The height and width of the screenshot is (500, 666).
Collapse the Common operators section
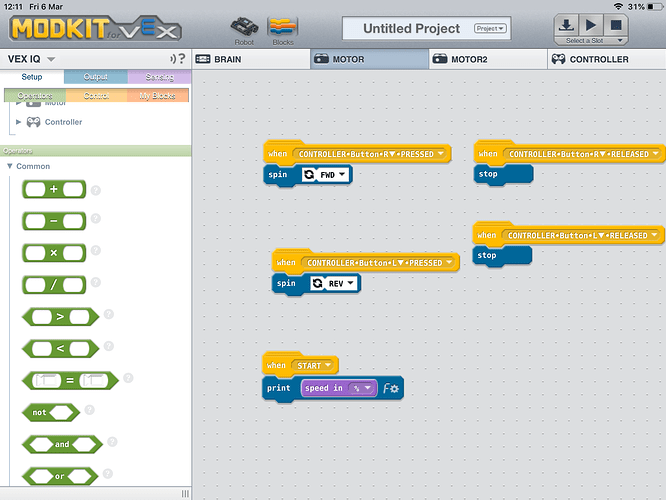(x=10, y=166)
